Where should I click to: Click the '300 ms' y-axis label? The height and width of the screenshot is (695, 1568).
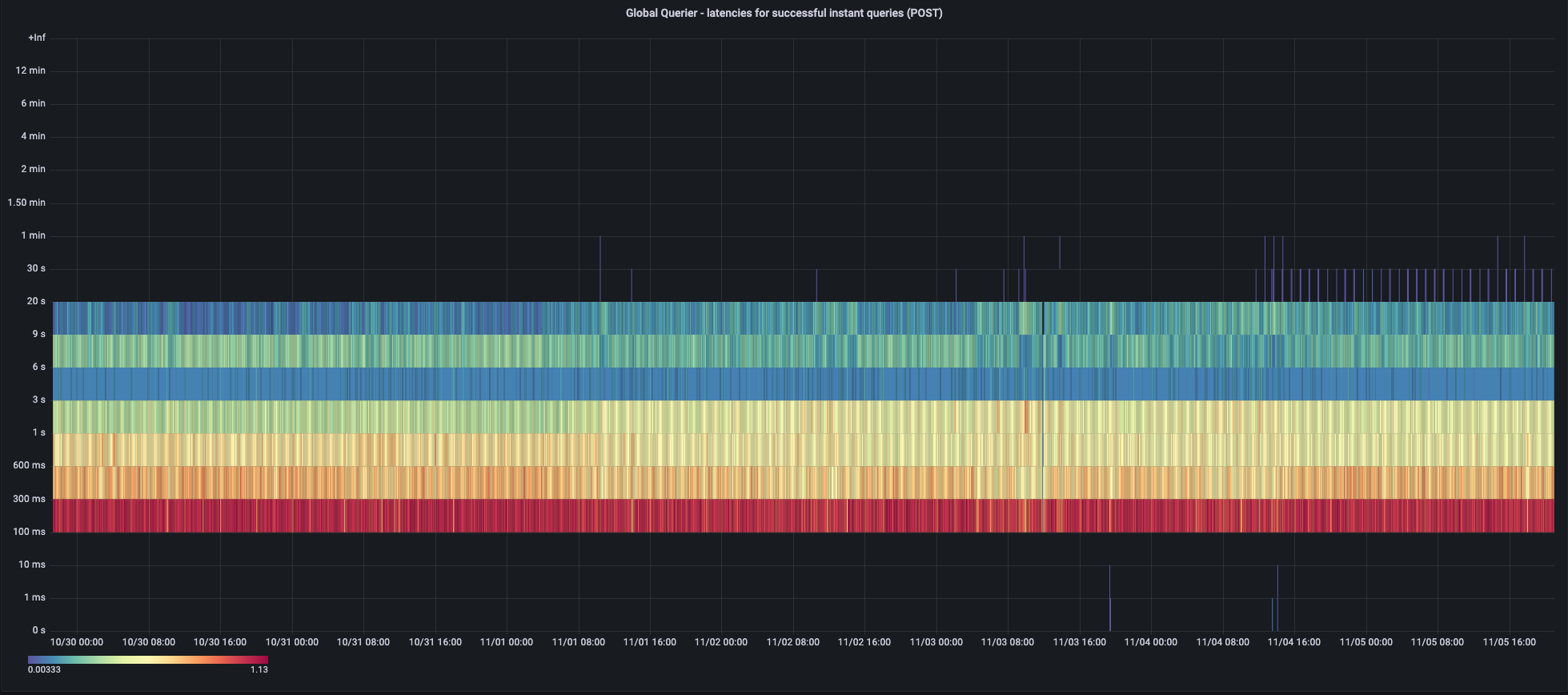pos(29,499)
